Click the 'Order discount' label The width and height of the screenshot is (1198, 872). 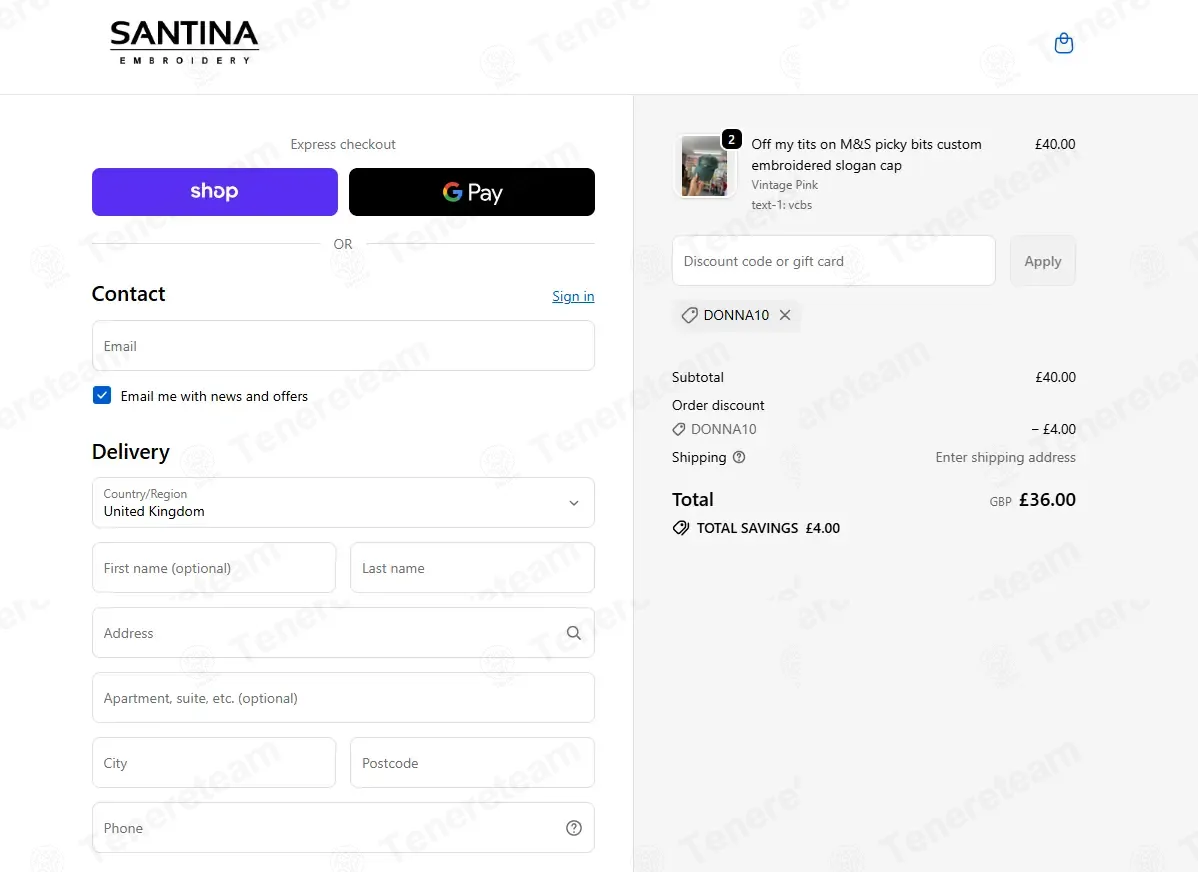click(717, 405)
